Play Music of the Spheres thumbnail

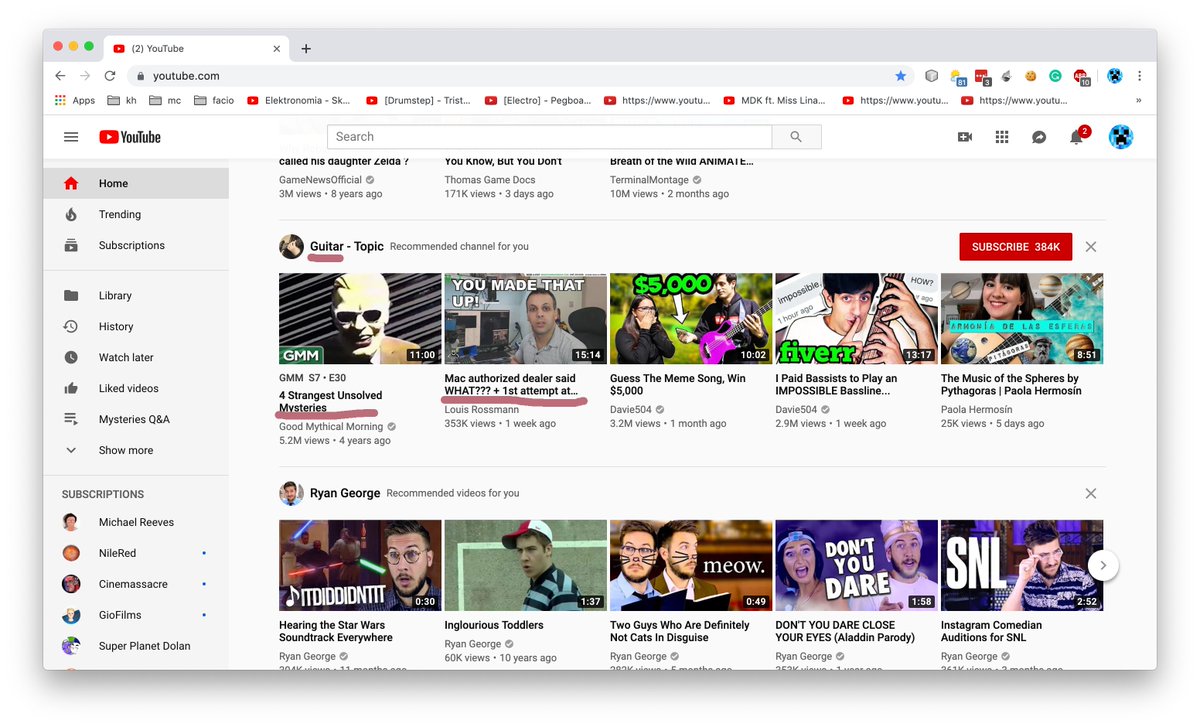[x=1022, y=319]
